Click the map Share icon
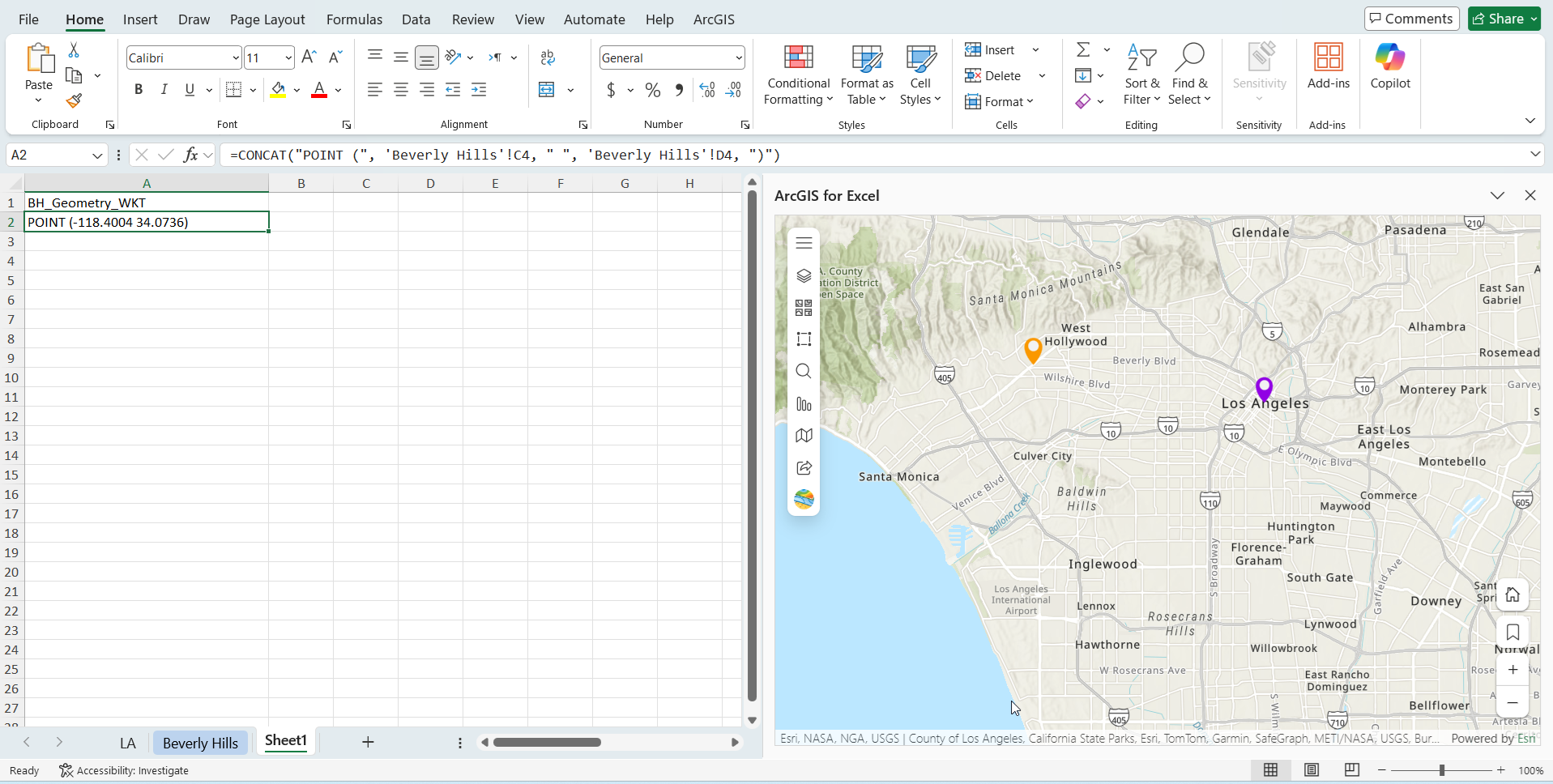Viewport: 1553px width, 784px height. coord(804,467)
